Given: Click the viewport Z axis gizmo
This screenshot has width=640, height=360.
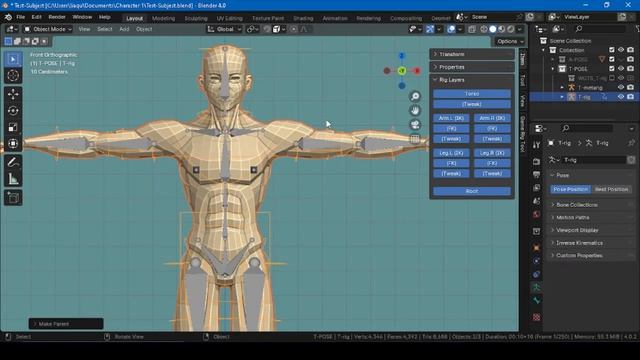Looking at the screenshot, I should coord(402,56).
